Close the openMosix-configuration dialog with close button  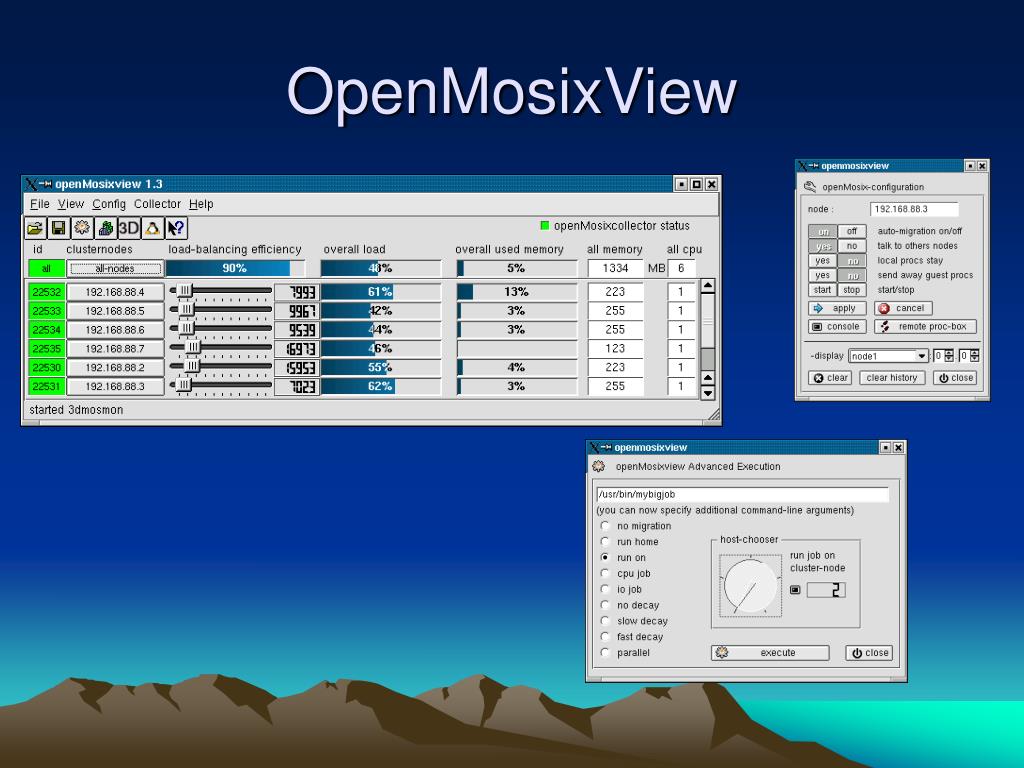pos(955,377)
